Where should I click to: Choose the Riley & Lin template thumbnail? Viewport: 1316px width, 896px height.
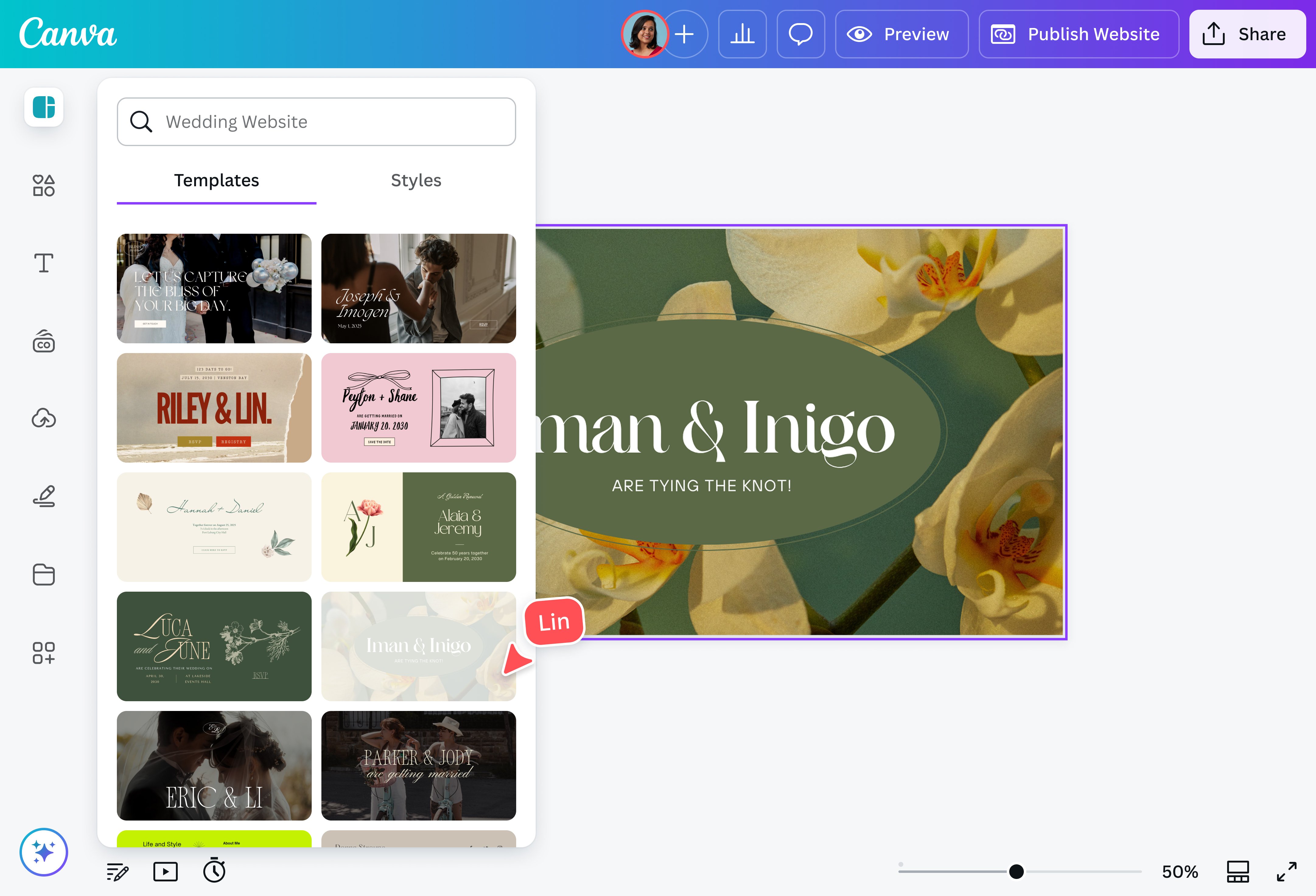214,408
